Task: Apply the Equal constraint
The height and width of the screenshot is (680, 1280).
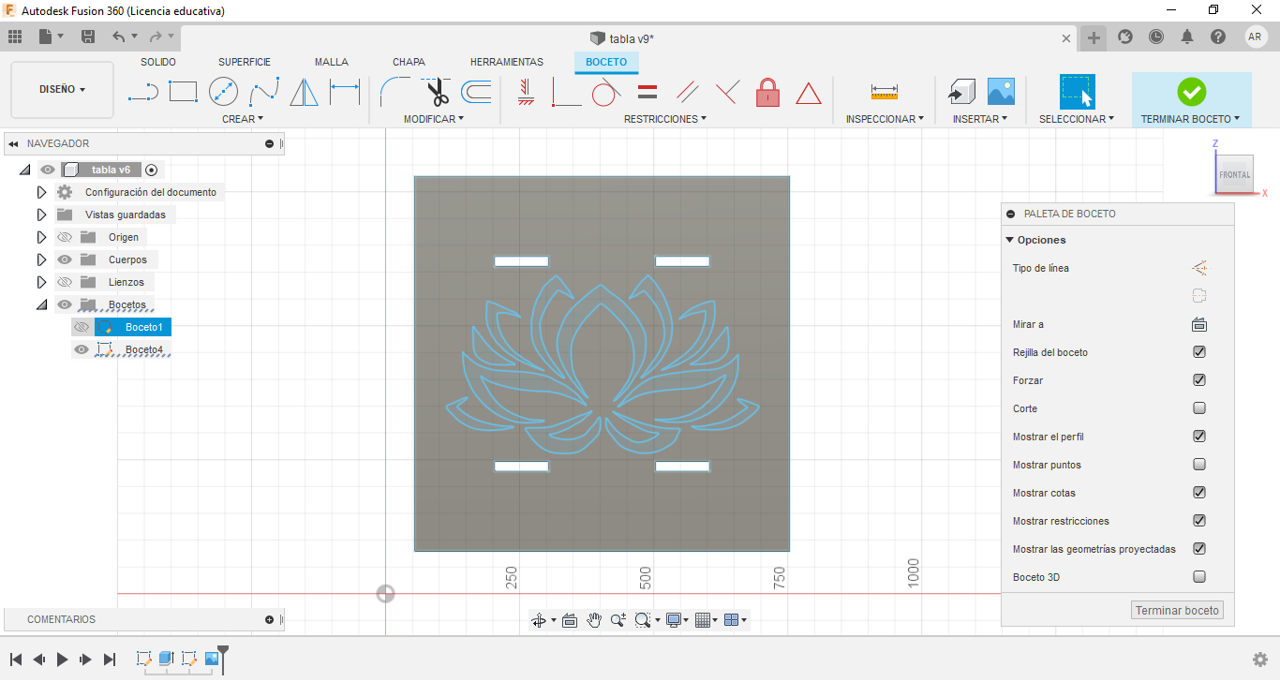Action: (647, 92)
